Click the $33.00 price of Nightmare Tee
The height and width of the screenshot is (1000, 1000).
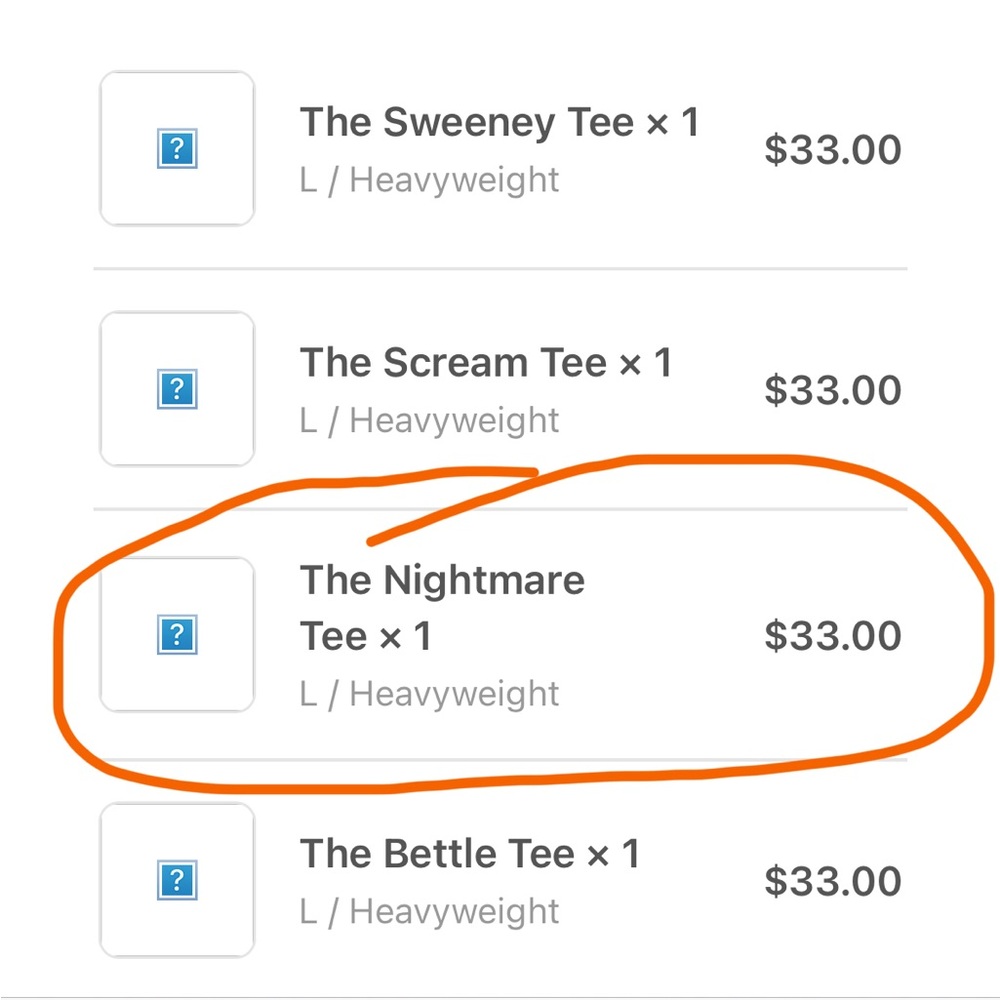(x=832, y=636)
